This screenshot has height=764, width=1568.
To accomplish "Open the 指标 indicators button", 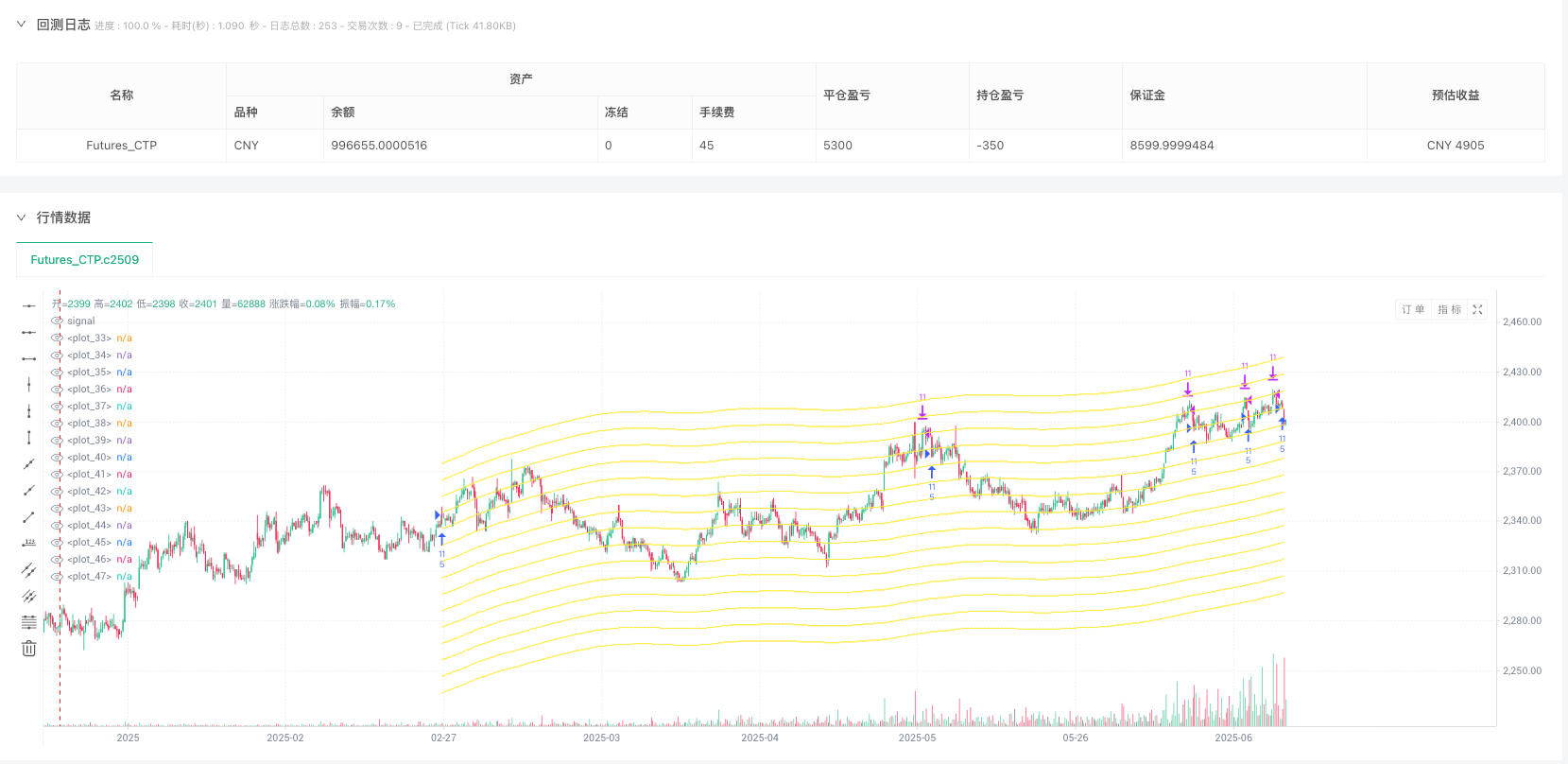I will [x=1449, y=309].
